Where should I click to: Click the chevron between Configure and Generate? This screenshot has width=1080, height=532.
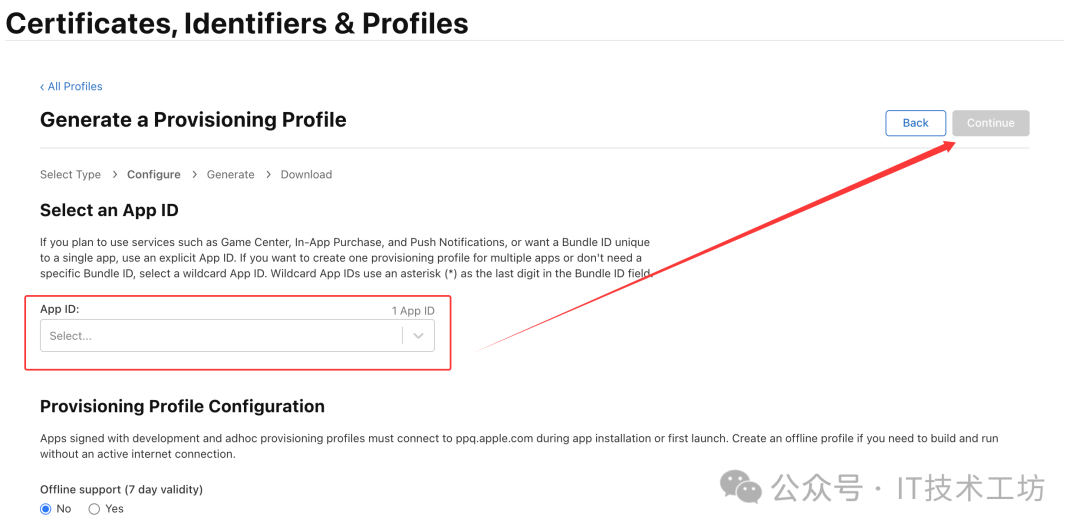(x=194, y=174)
